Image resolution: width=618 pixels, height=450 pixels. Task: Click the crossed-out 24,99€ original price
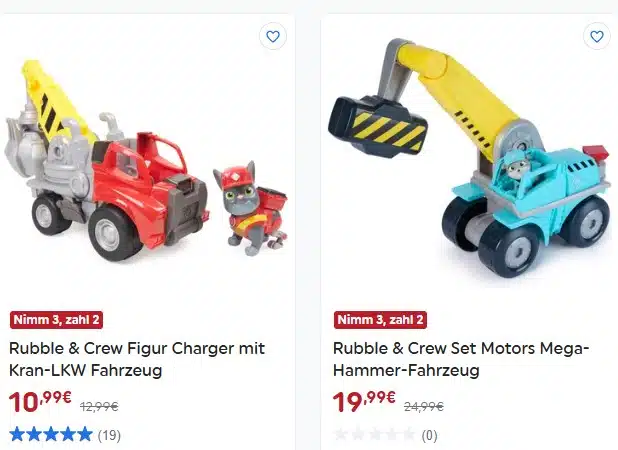(x=424, y=406)
